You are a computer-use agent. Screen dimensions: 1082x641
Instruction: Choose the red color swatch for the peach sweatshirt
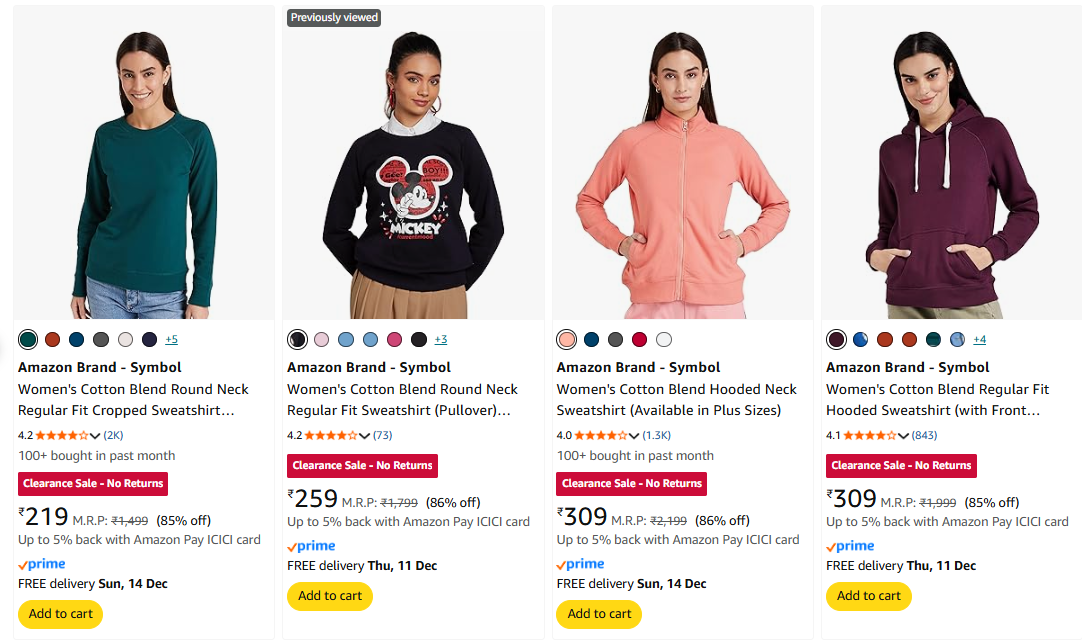click(639, 339)
